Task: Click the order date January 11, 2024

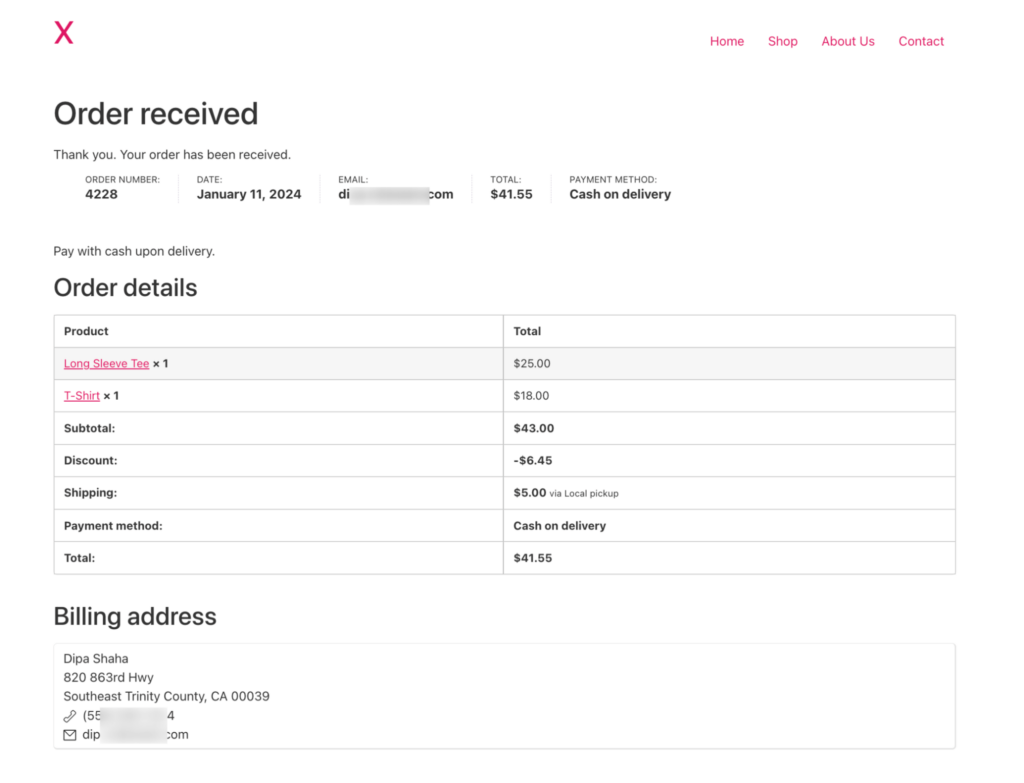Action: 248,195
